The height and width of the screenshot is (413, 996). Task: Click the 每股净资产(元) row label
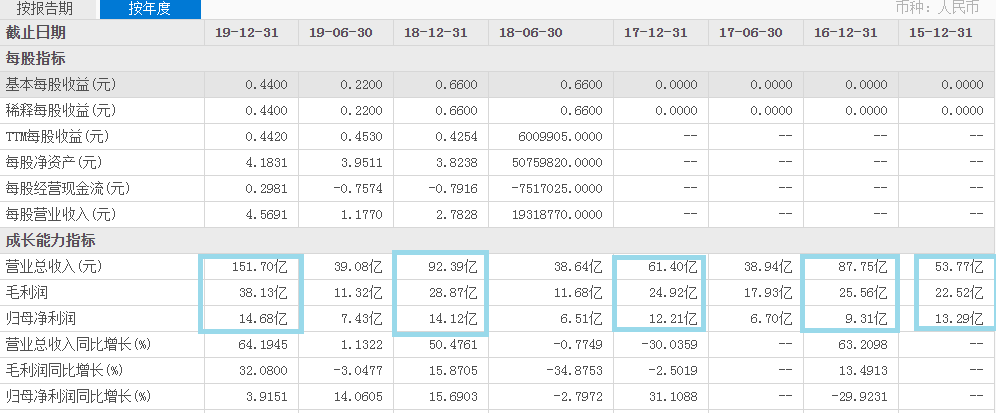pyautogui.click(x=54, y=162)
